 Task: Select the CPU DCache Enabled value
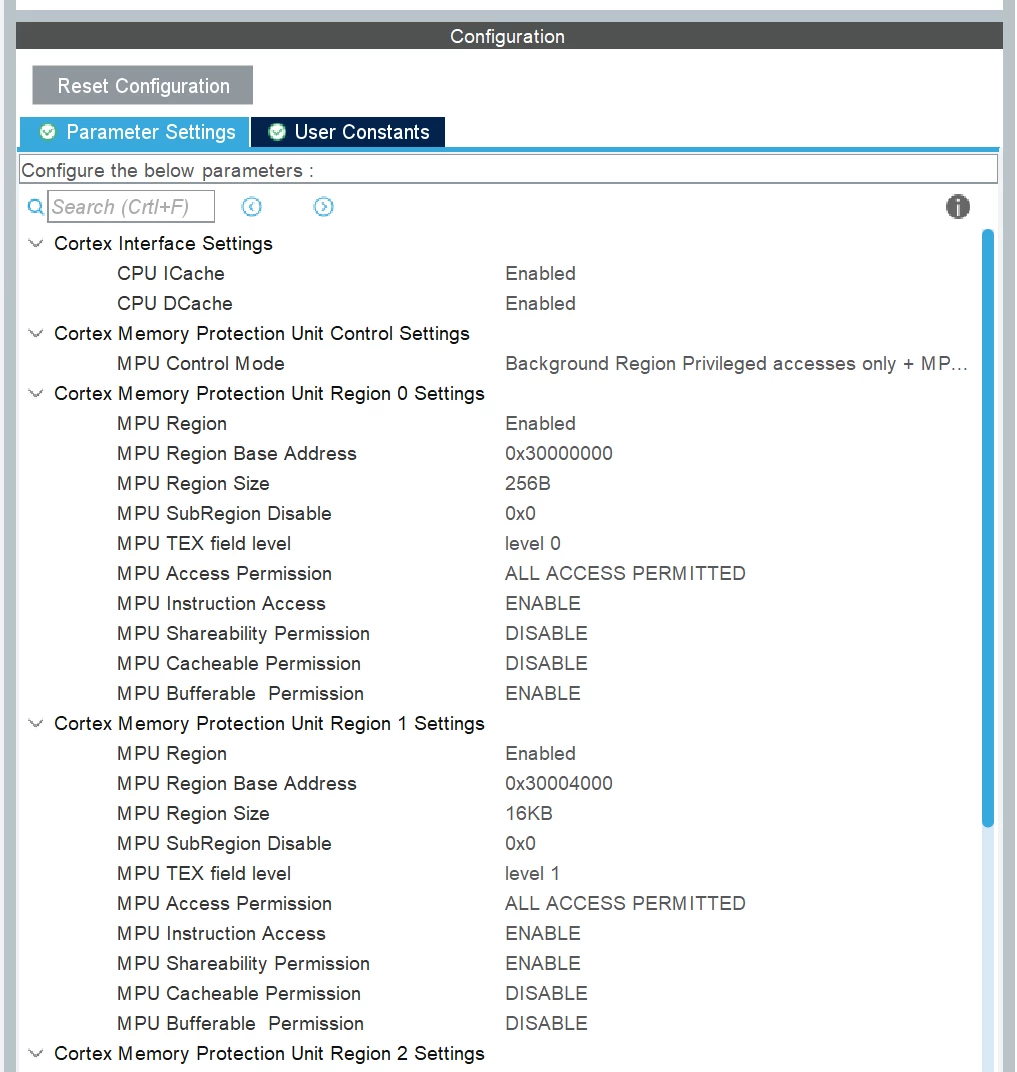coord(540,304)
